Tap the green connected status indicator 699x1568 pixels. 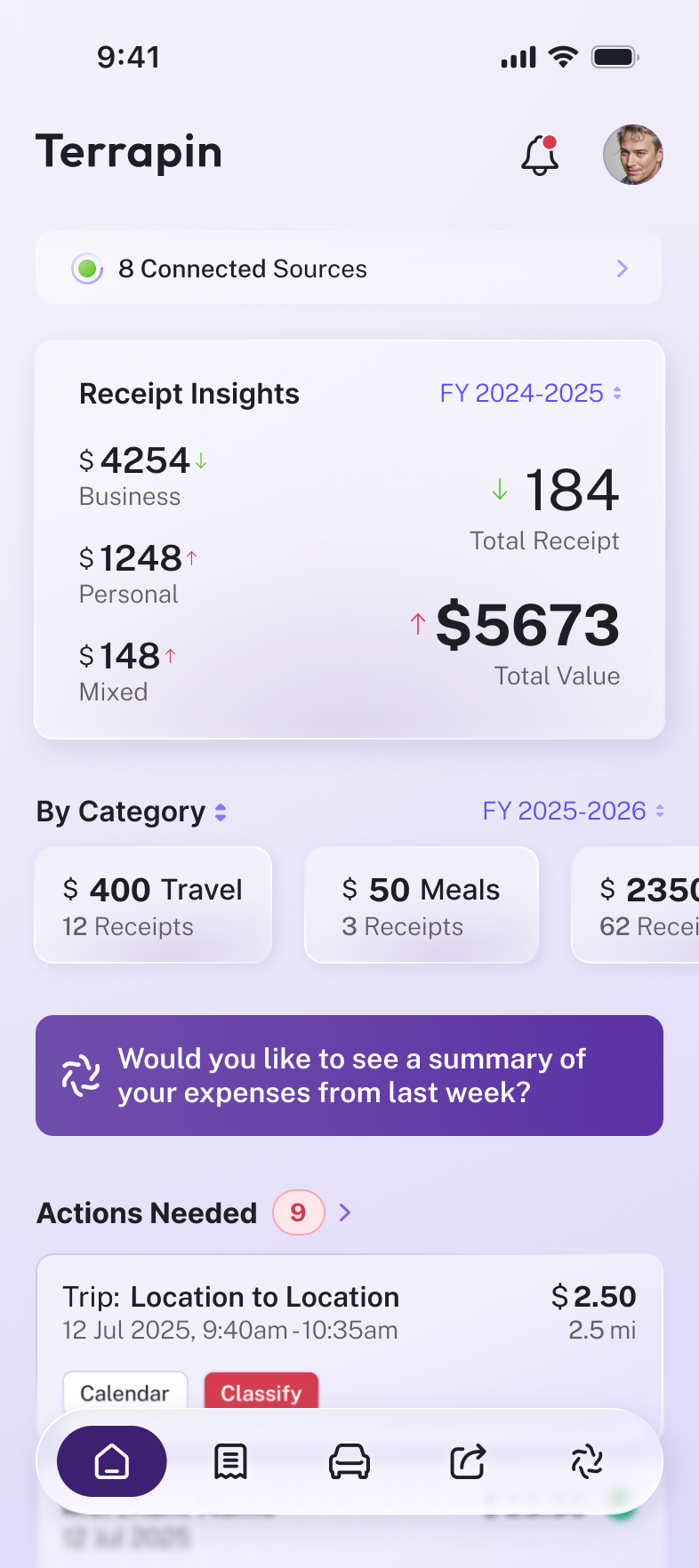[x=87, y=268]
